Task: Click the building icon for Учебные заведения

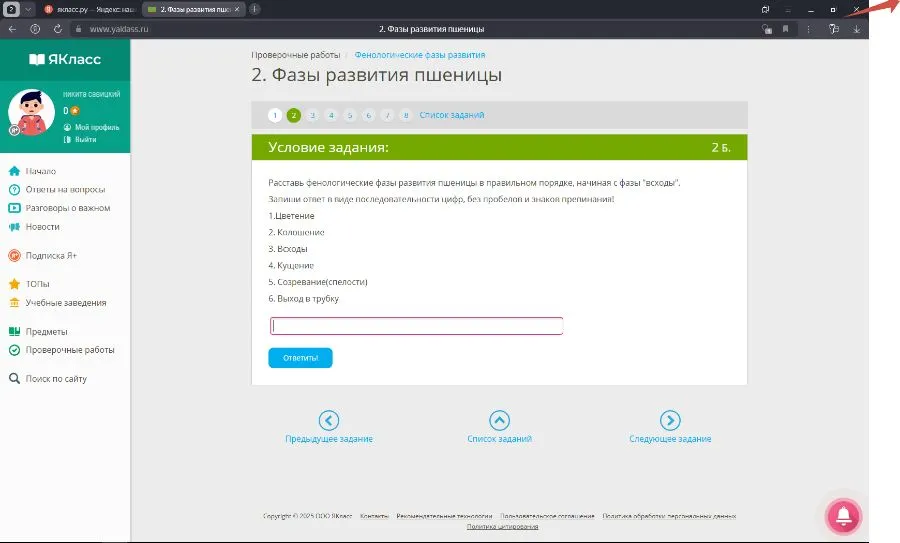Action: (14, 302)
